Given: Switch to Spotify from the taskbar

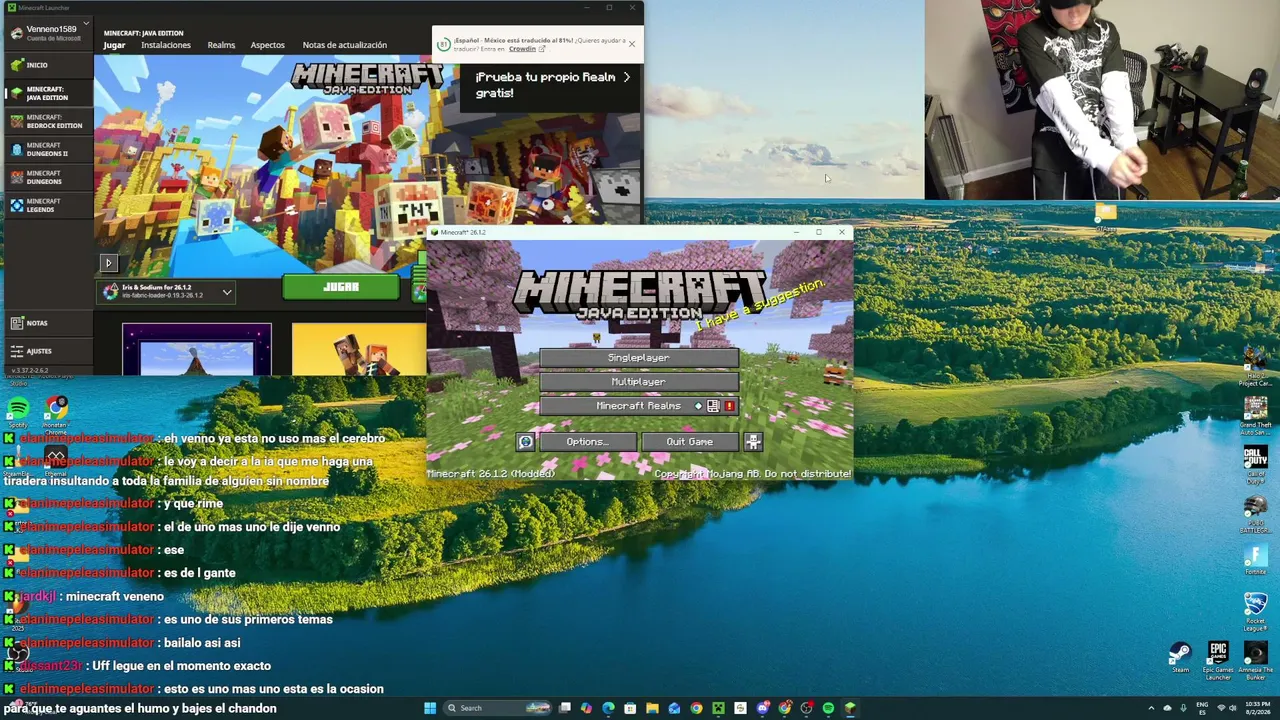Looking at the screenshot, I should click(x=828, y=708).
